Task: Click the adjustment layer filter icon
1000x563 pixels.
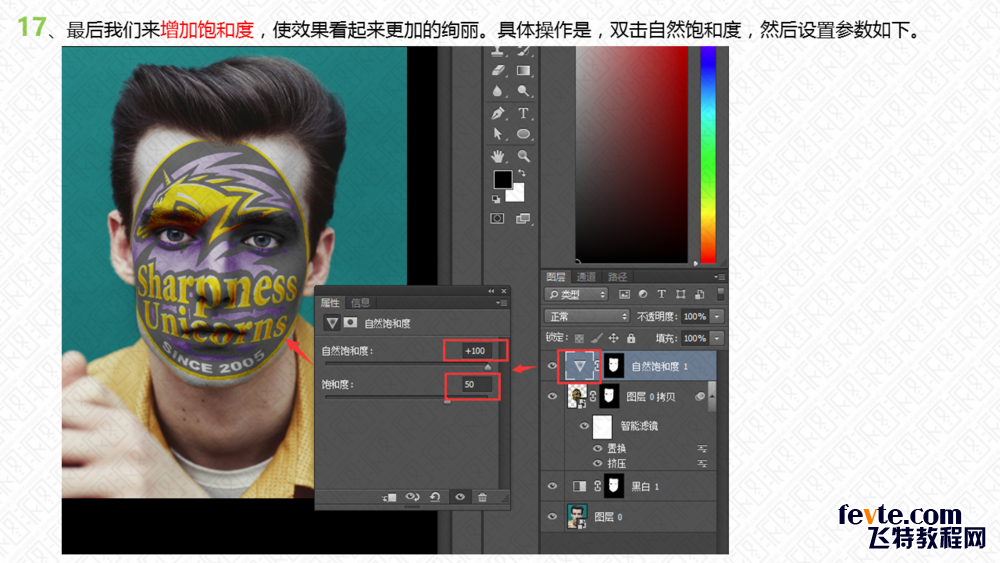Action: 643,295
